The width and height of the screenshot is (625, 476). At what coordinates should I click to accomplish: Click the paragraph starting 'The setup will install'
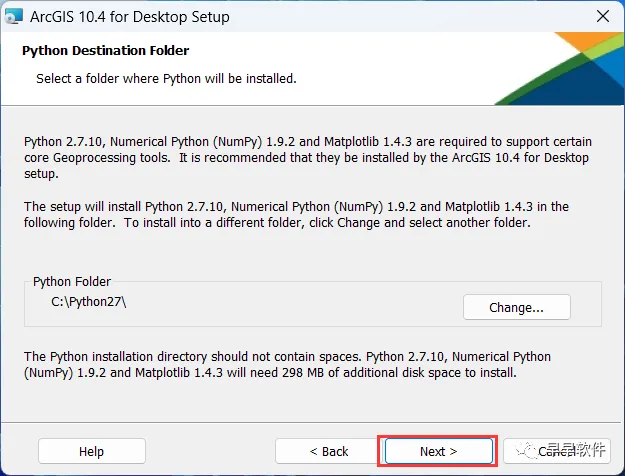[296, 215]
